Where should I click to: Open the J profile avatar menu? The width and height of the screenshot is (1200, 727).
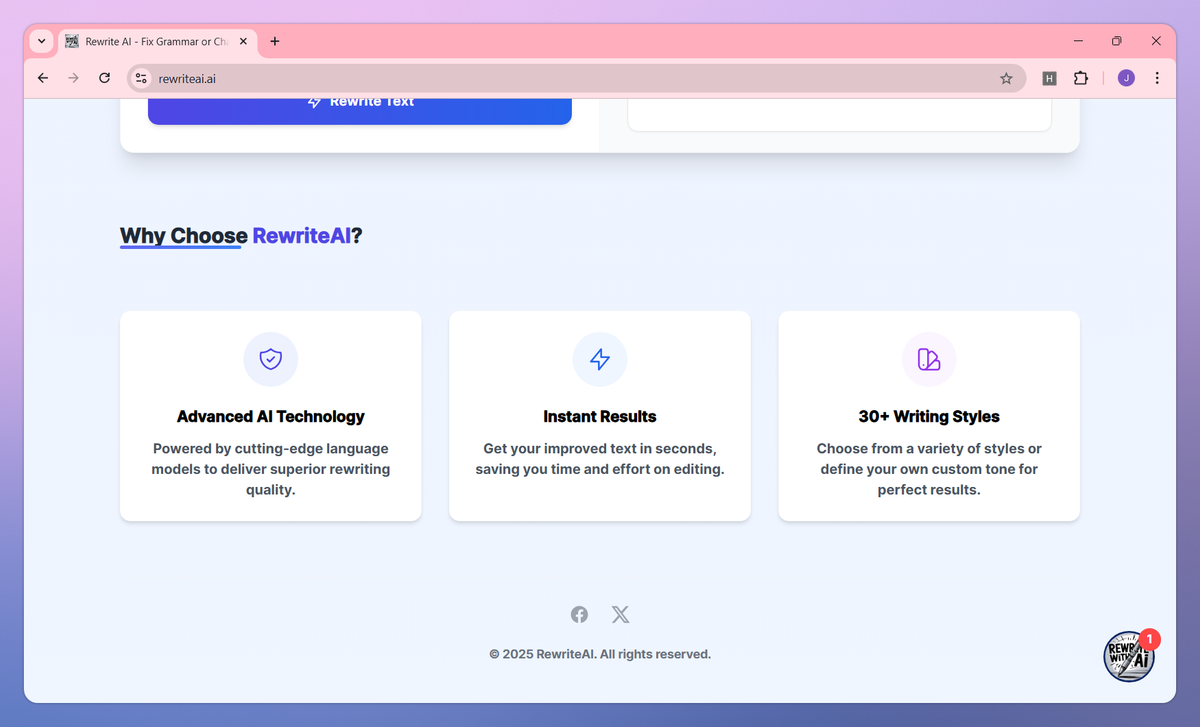(1126, 78)
